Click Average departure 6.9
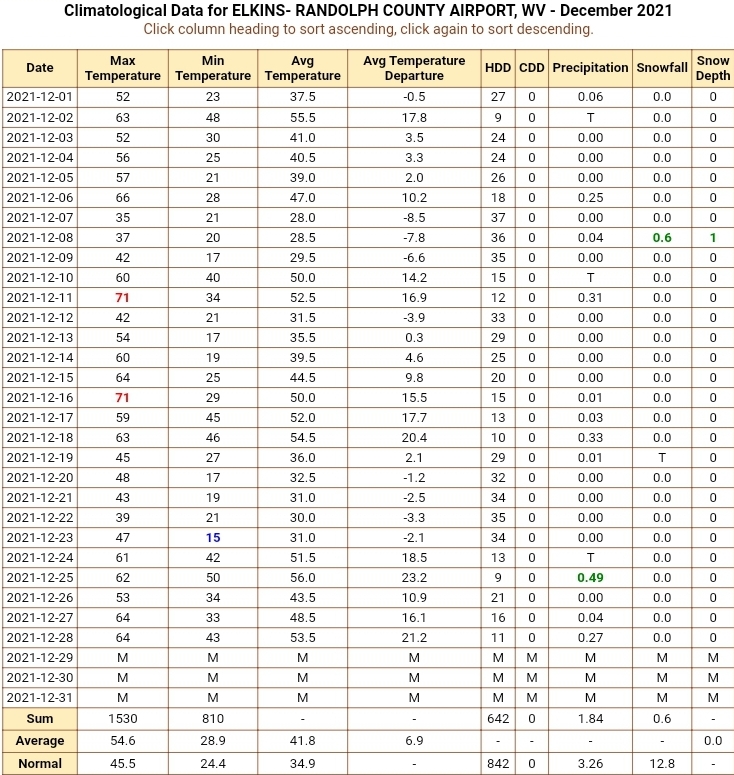Screen dimensions: 734x775 (414, 741)
